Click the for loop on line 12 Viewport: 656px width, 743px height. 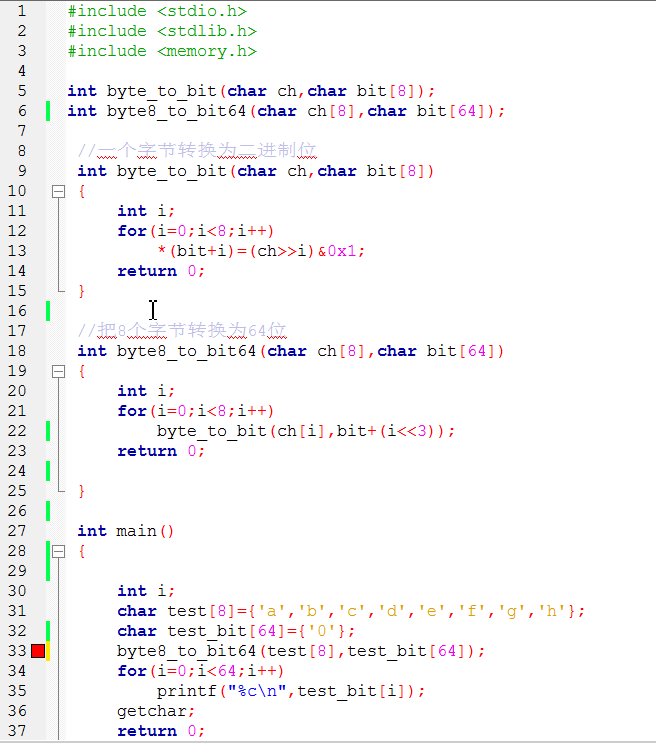(196, 231)
